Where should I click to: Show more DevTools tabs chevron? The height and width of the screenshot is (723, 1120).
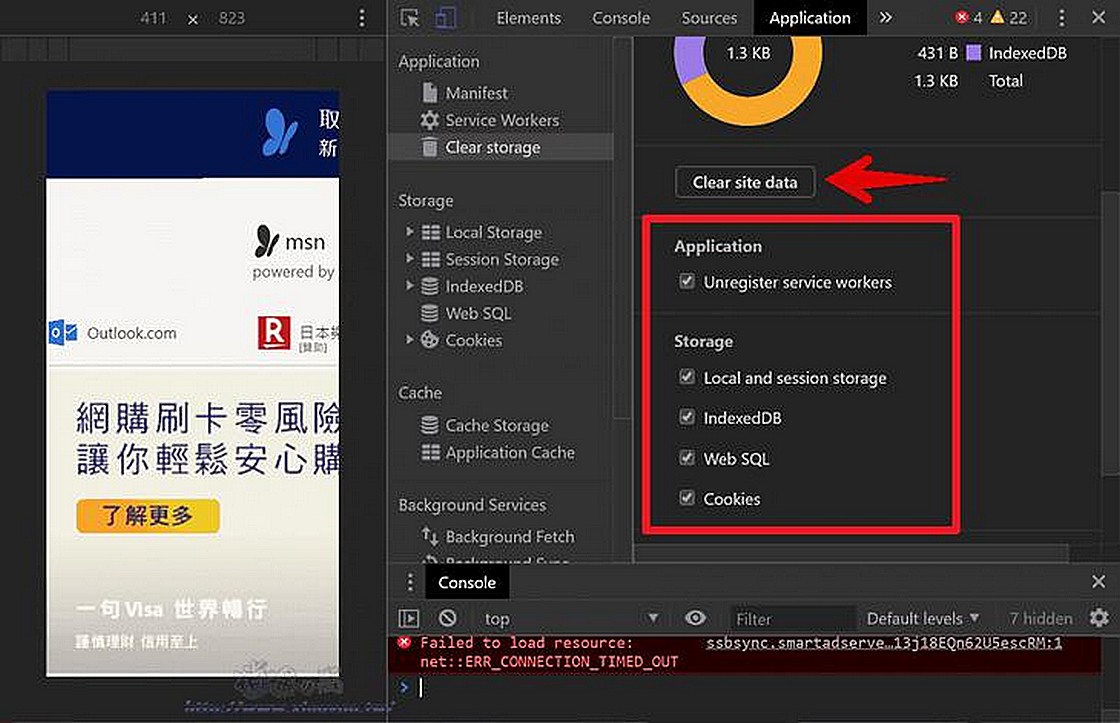886,18
